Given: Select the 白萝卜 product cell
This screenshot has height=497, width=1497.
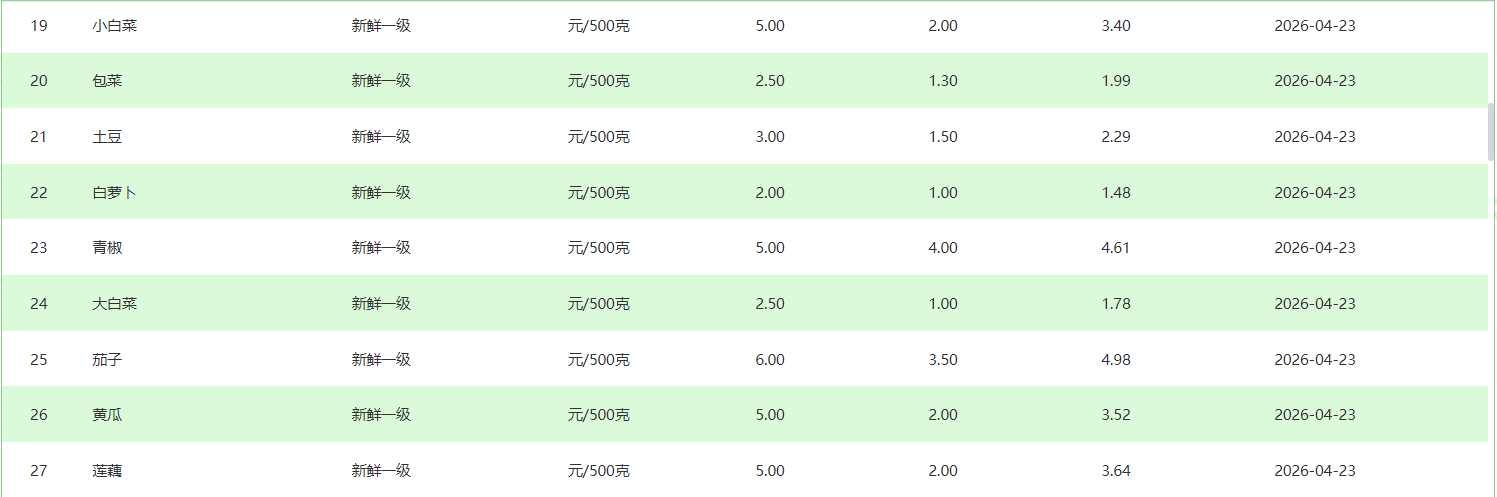Looking at the screenshot, I should click(x=114, y=193).
